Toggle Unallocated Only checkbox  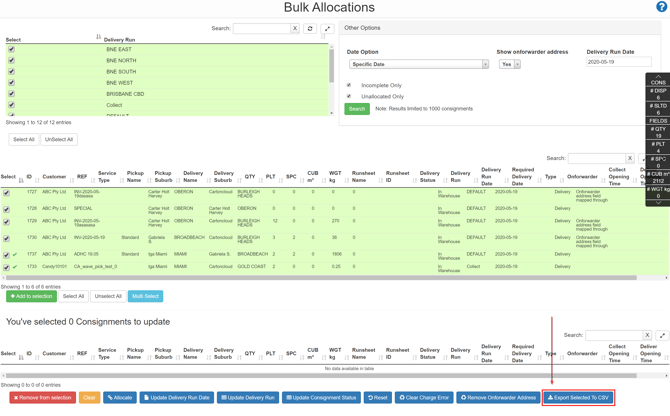349,96
